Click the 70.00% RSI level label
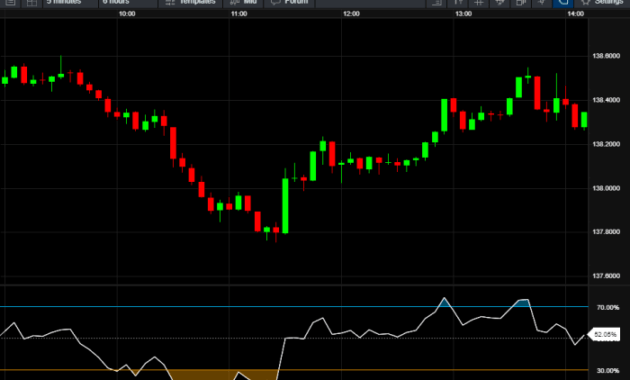Image resolution: width=630 pixels, height=380 pixels. pos(608,308)
